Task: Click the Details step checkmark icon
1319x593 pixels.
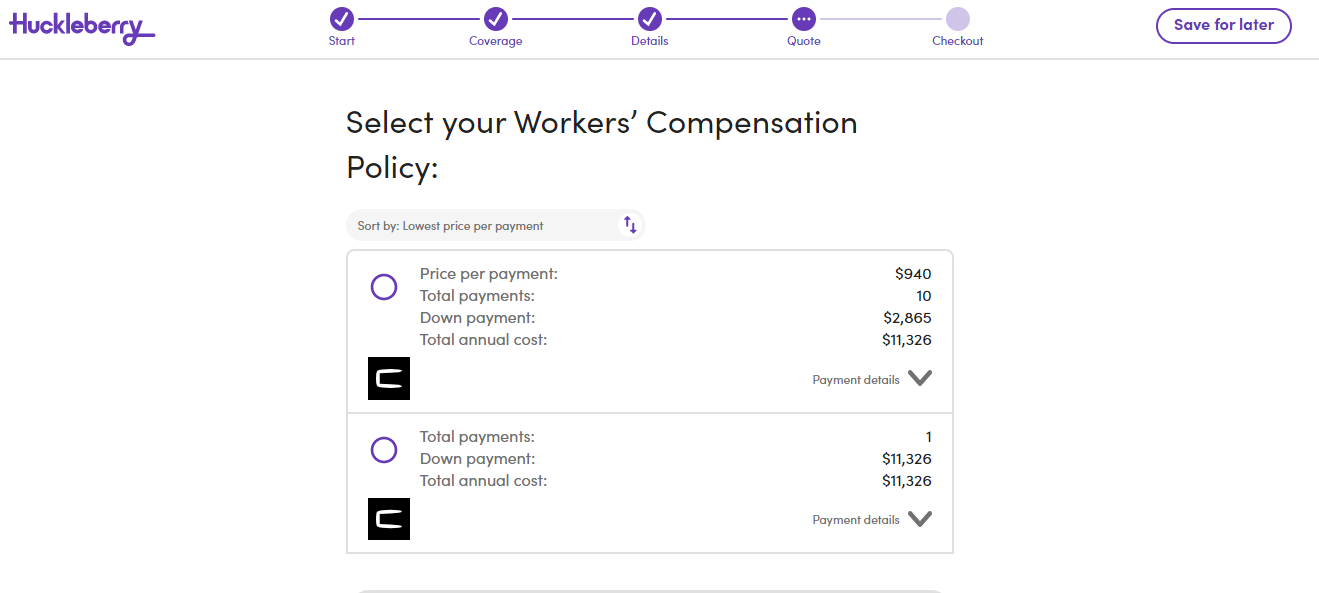Action: (x=650, y=19)
